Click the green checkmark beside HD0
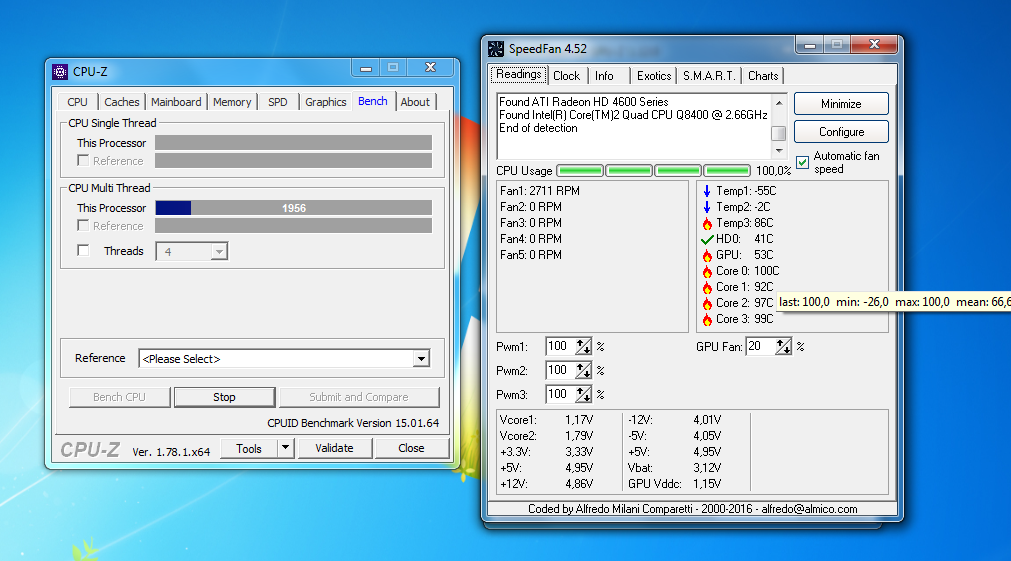The height and width of the screenshot is (561, 1011). 707,239
